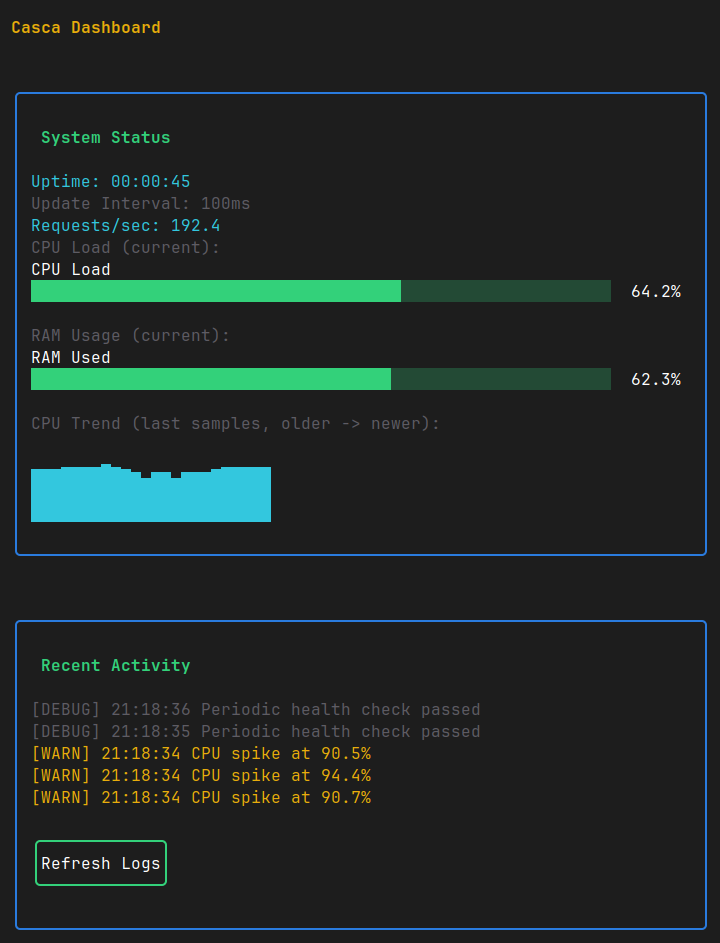The image size is (720, 943).
Task: Click the Refresh Logs button
Action: 100,862
